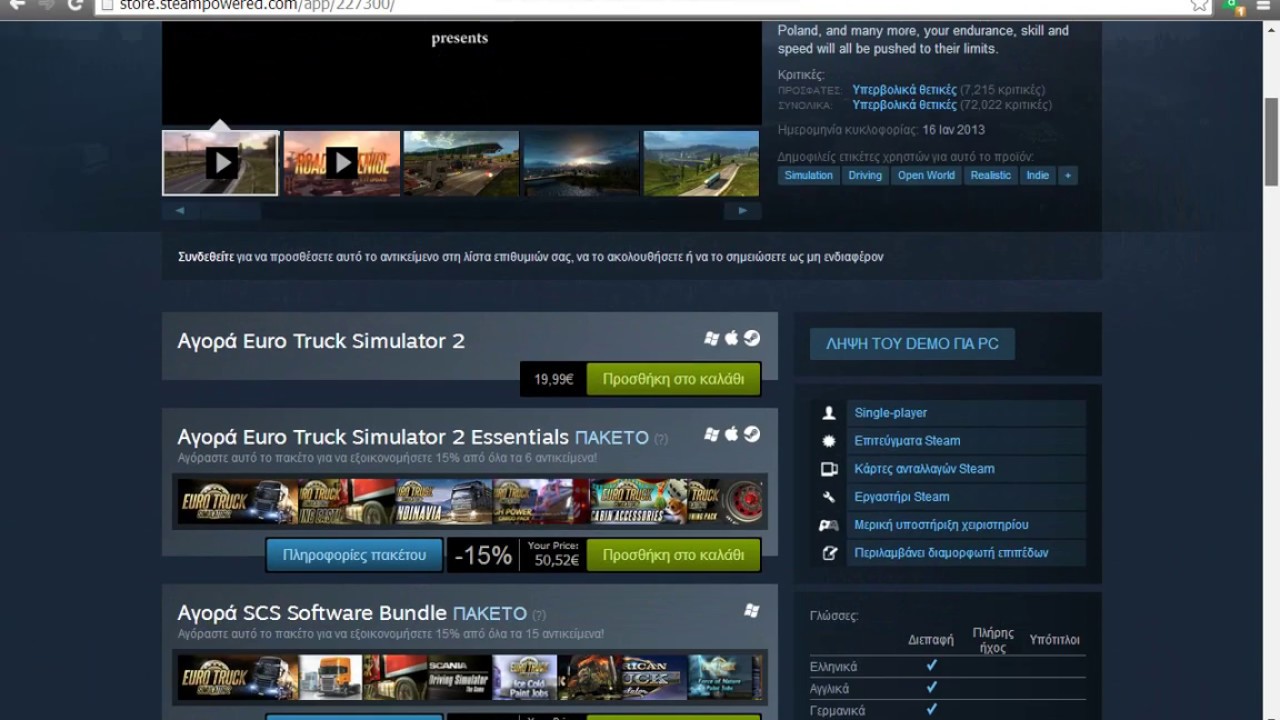Click the Αγγλικά language row
Screen dimensions: 1280x720
947,688
